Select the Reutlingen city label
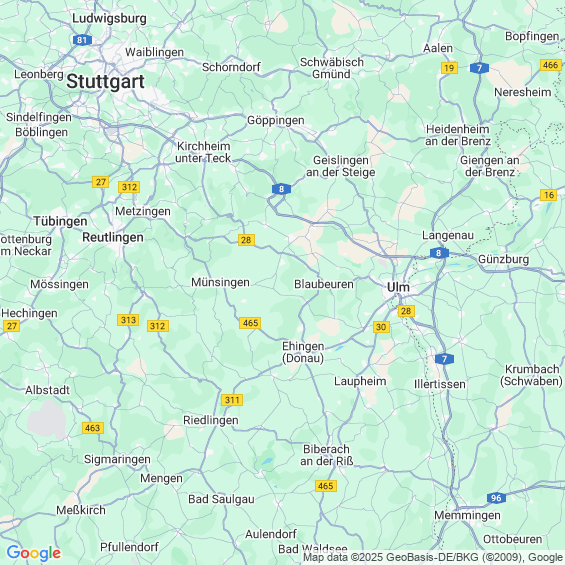 click(x=113, y=237)
